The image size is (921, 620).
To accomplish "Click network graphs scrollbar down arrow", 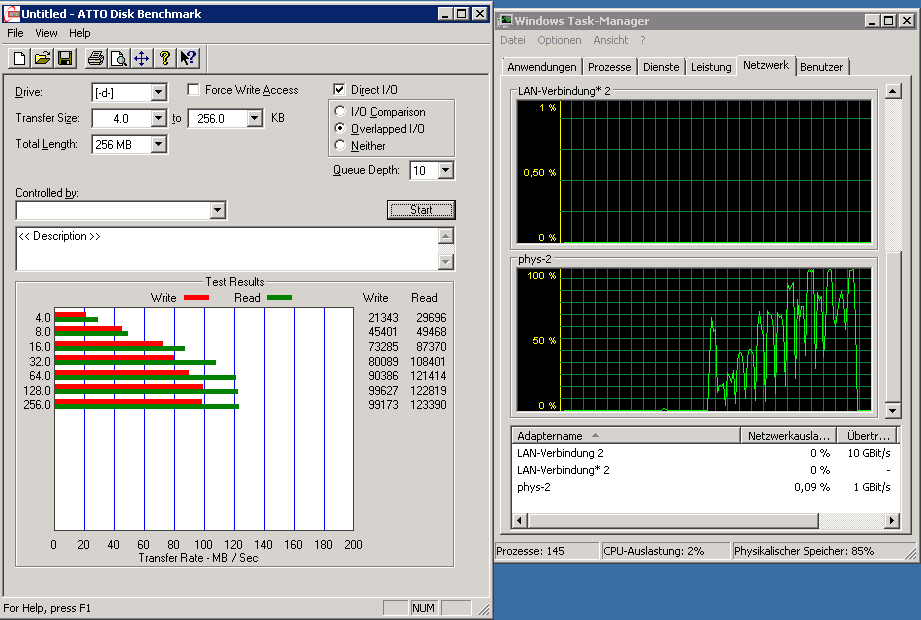I will click(x=893, y=410).
